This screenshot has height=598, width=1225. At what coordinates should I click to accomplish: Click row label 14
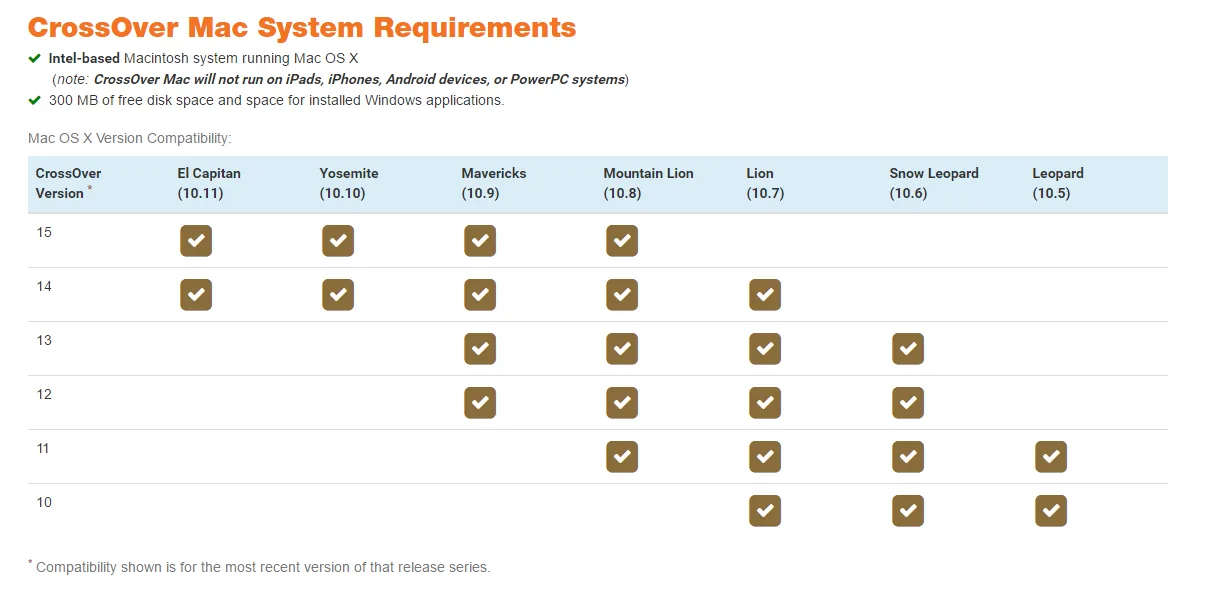(x=44, y=286)
